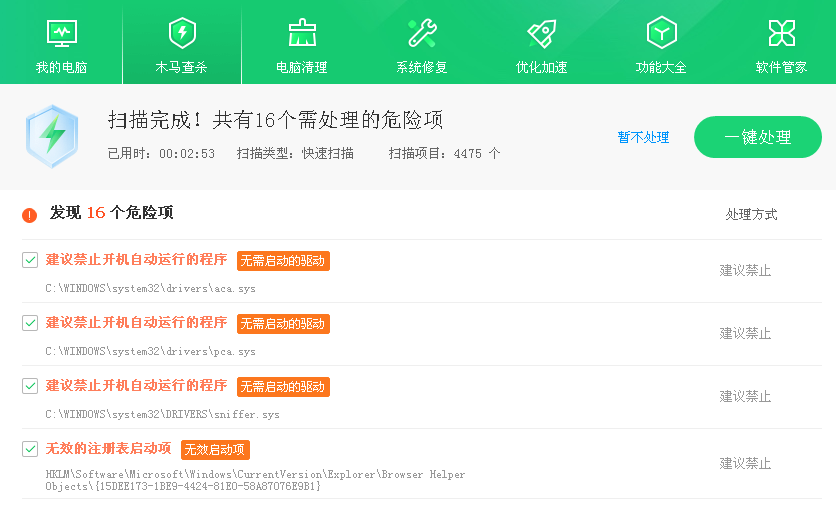Select the 木马查杀 shield icon

tap(181, 33)
